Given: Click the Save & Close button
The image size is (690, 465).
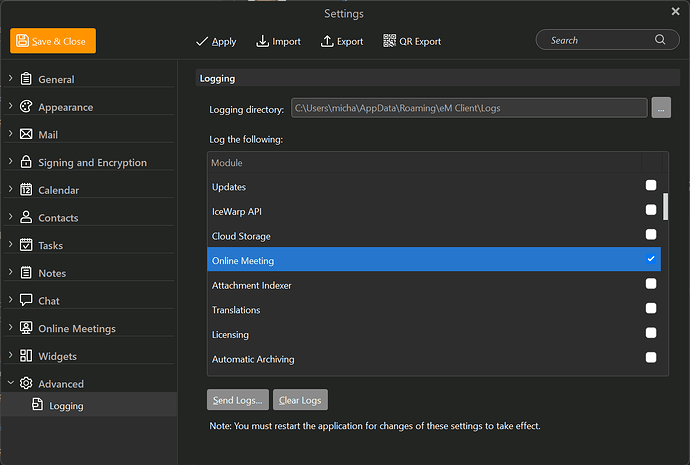Looking at the screenshot, I should coord(53,40).
